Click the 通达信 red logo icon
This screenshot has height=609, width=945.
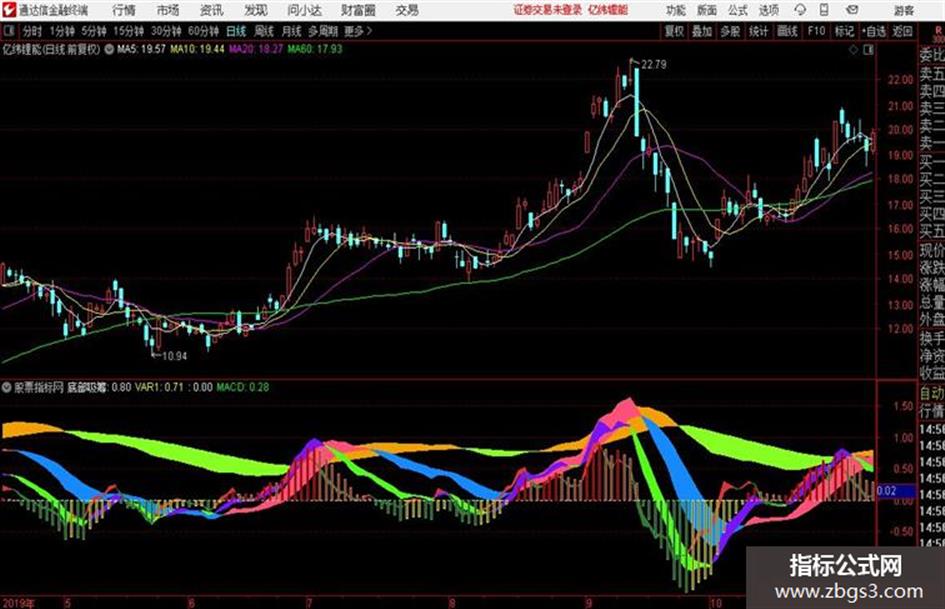pyautogui.click(x=8, y=10)
